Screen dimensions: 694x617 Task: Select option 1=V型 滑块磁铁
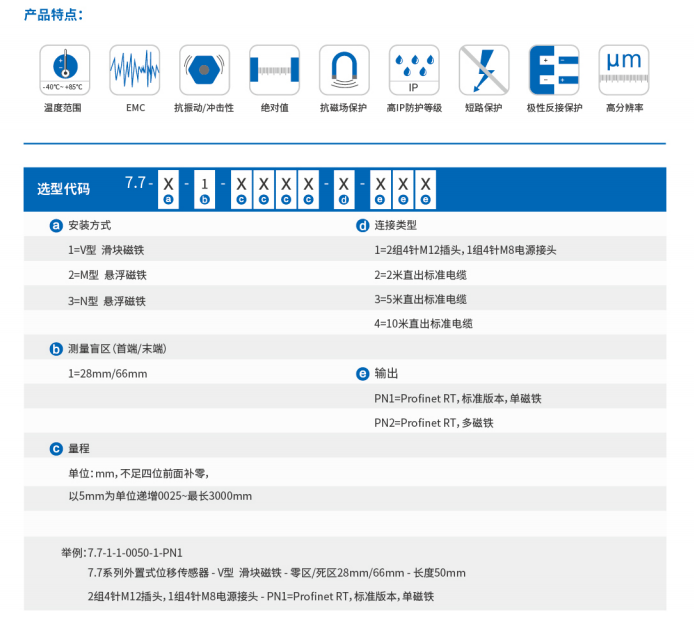(107, 250)
